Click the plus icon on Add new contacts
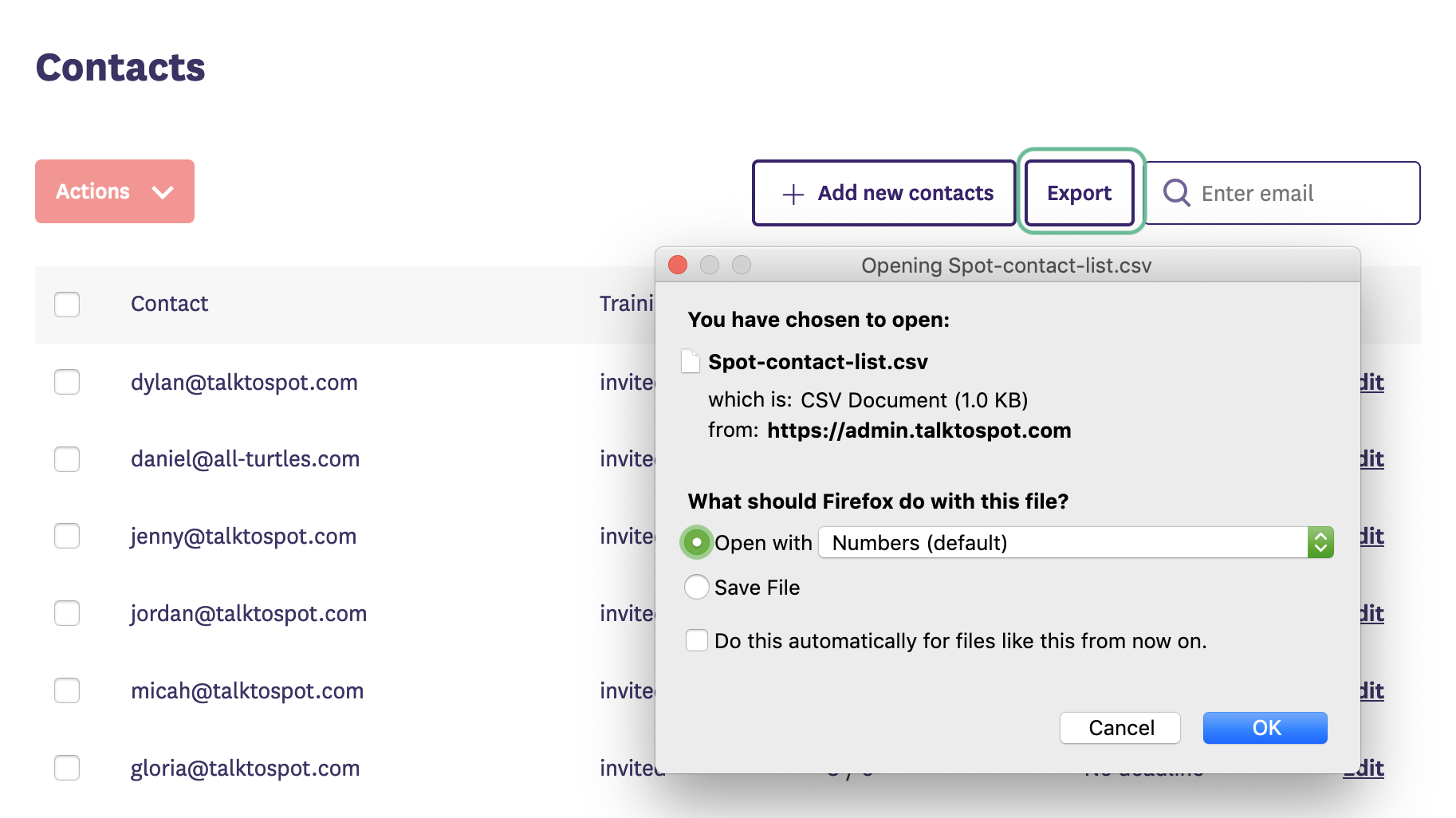Image resolution: width=1456 pixels, height=818 pixels. point(793,194)
